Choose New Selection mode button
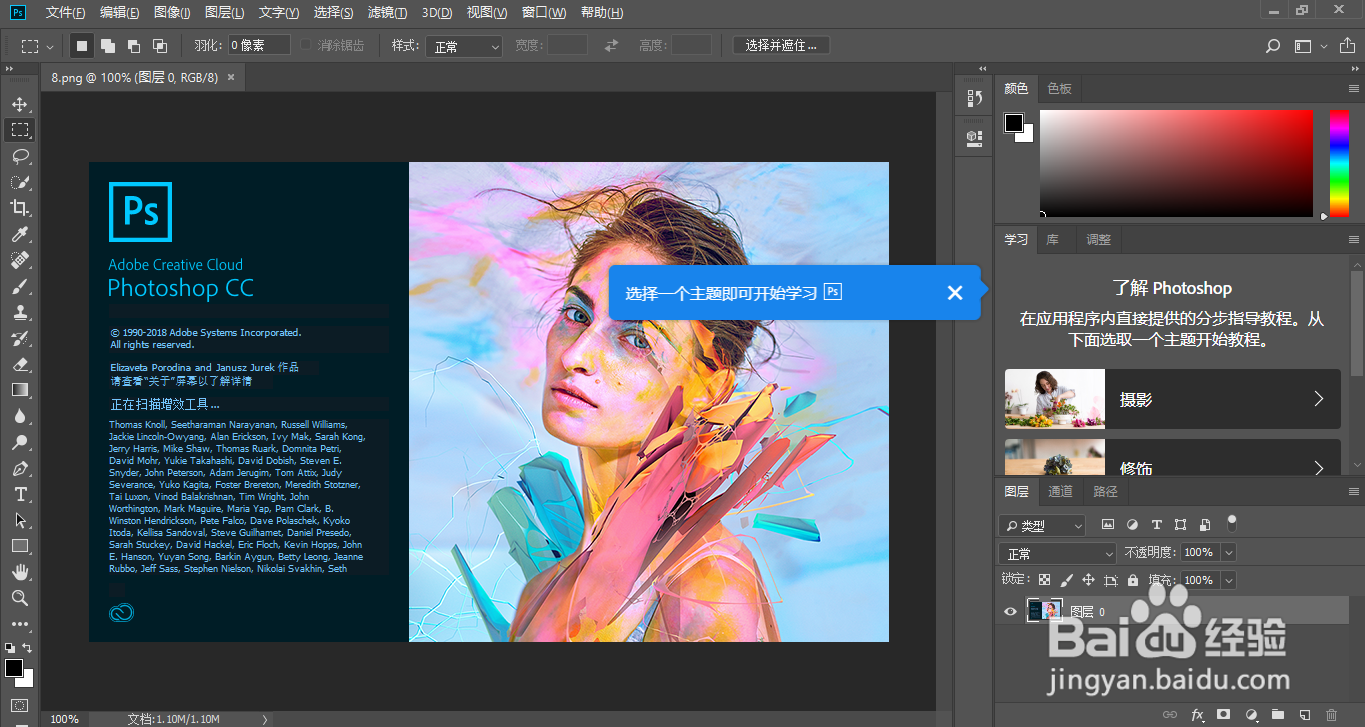Screen dimensions: 1365x727 82,46
